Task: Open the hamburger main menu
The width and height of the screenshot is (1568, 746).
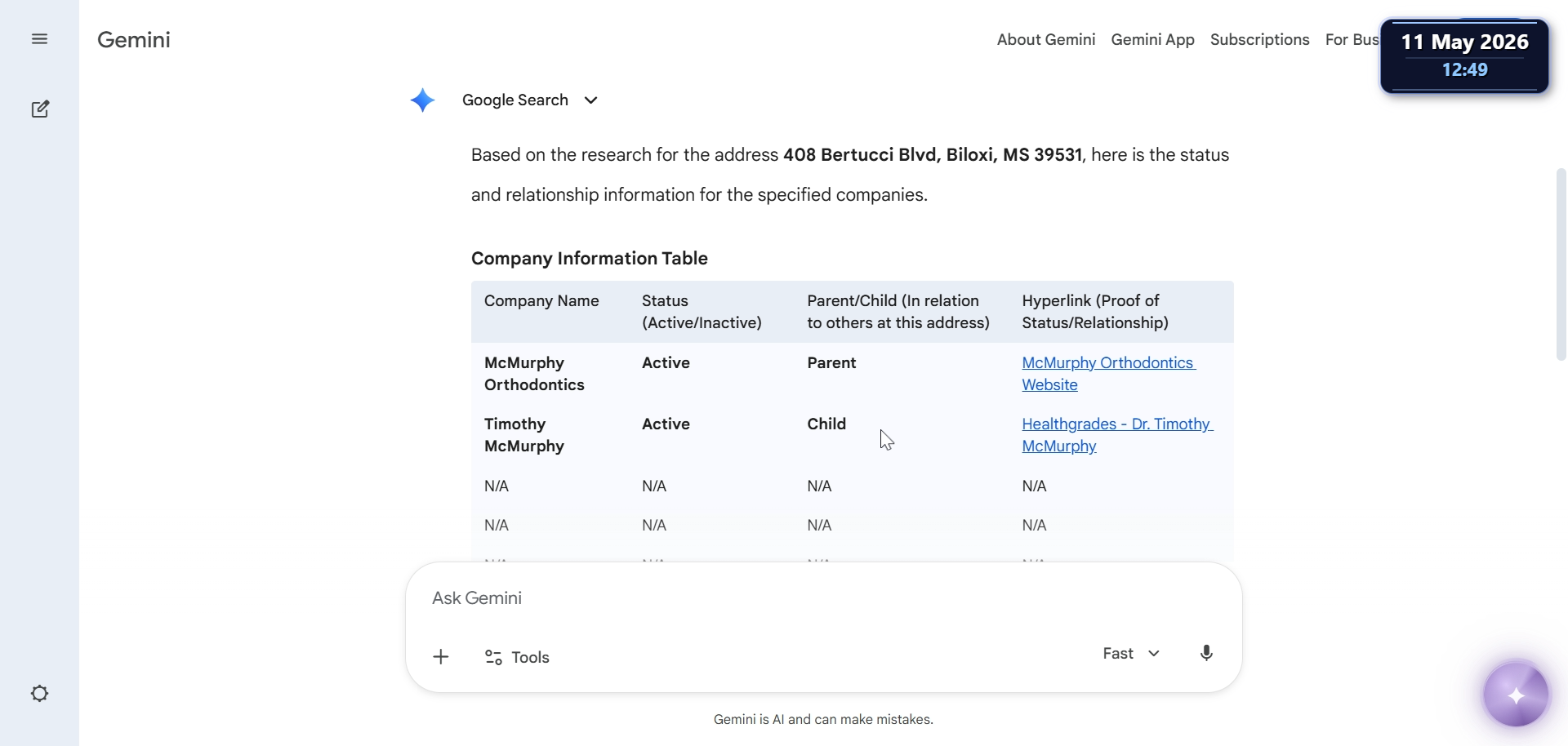Action: 39,39
